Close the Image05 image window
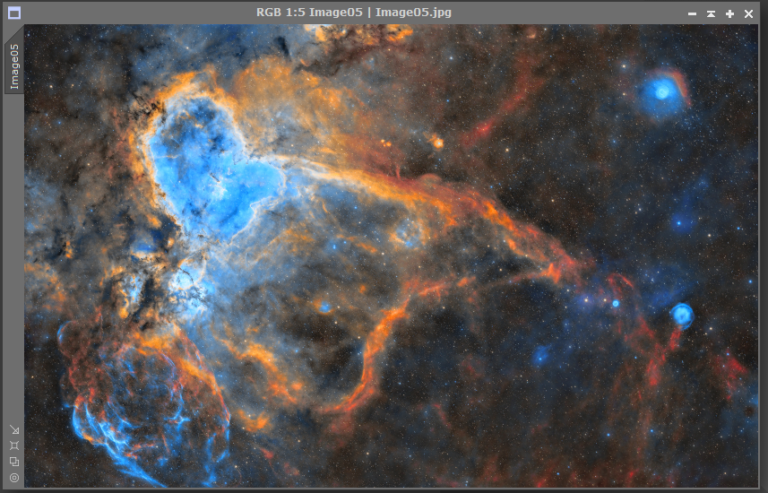Image resolution: width=768 pixels, height=493 pixels. tap(749, 14)
